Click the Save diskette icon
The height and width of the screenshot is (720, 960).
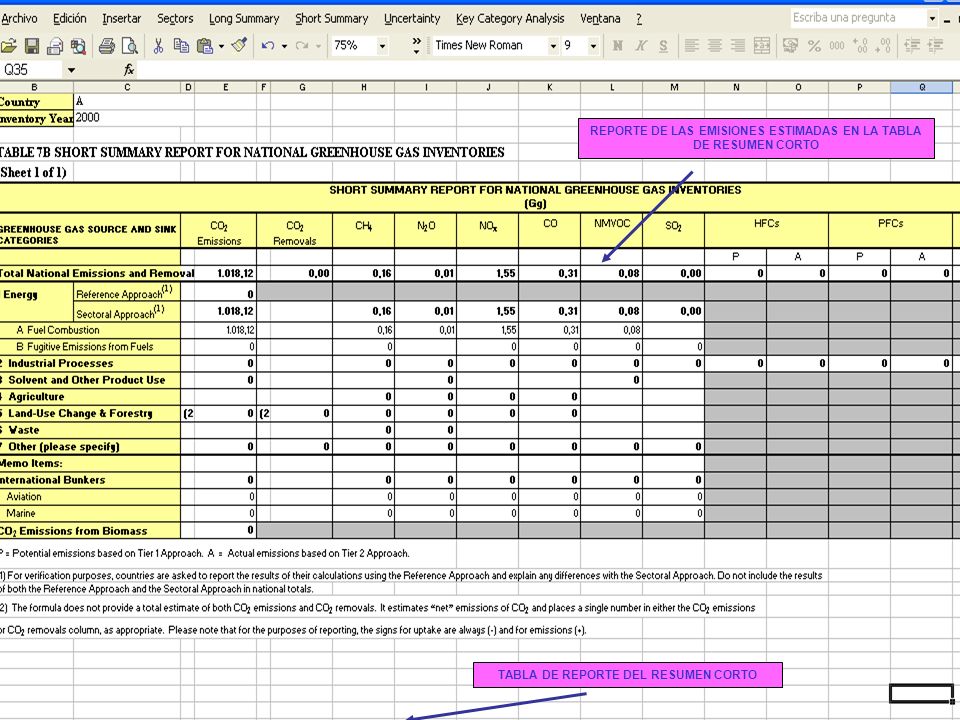coord(32,45)
